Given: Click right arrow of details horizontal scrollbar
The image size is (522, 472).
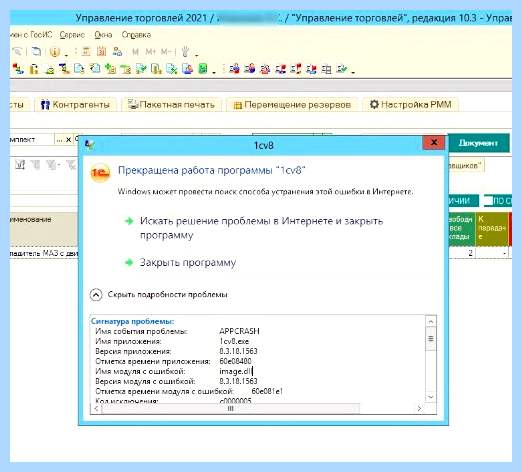Looking at the screenshot, I should pyautogui.click(x=419, y=408).
